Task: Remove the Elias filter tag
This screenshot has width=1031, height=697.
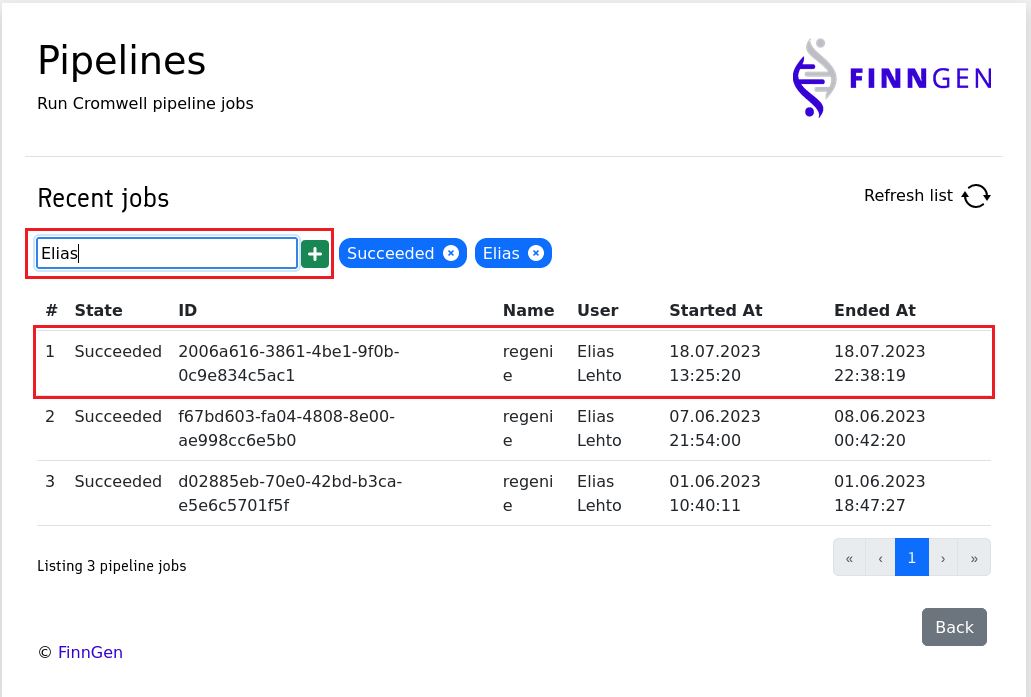Action: pyautogui.click(x=536, y=254)
